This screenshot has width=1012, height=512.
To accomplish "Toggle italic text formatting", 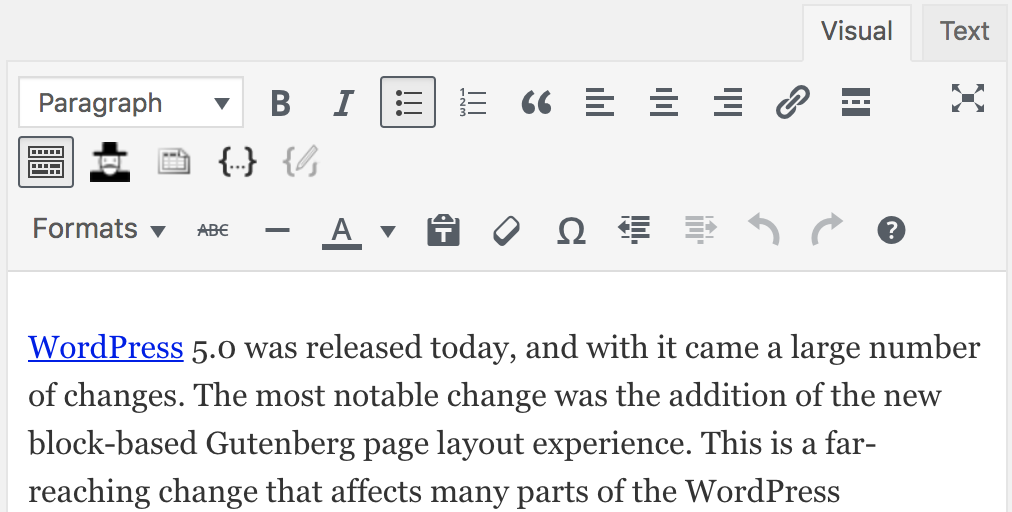I will 344,103.
